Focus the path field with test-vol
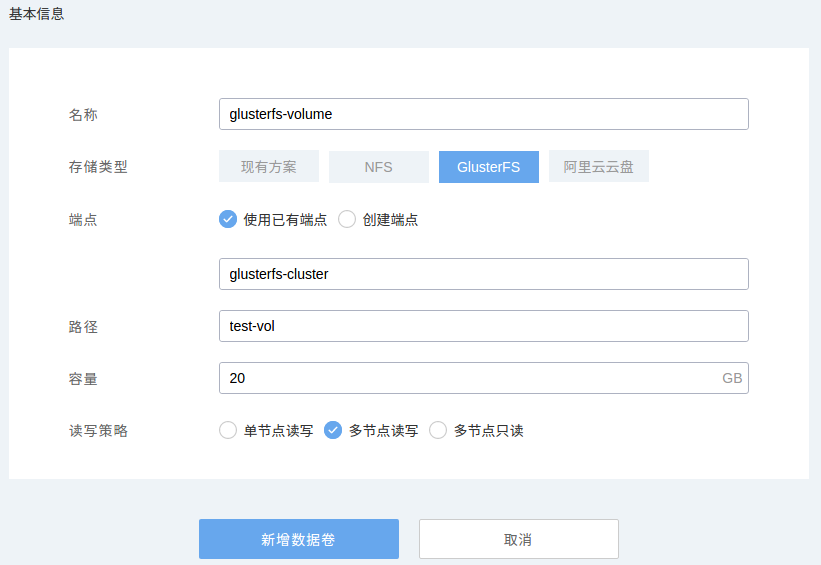 click(483, 326)
